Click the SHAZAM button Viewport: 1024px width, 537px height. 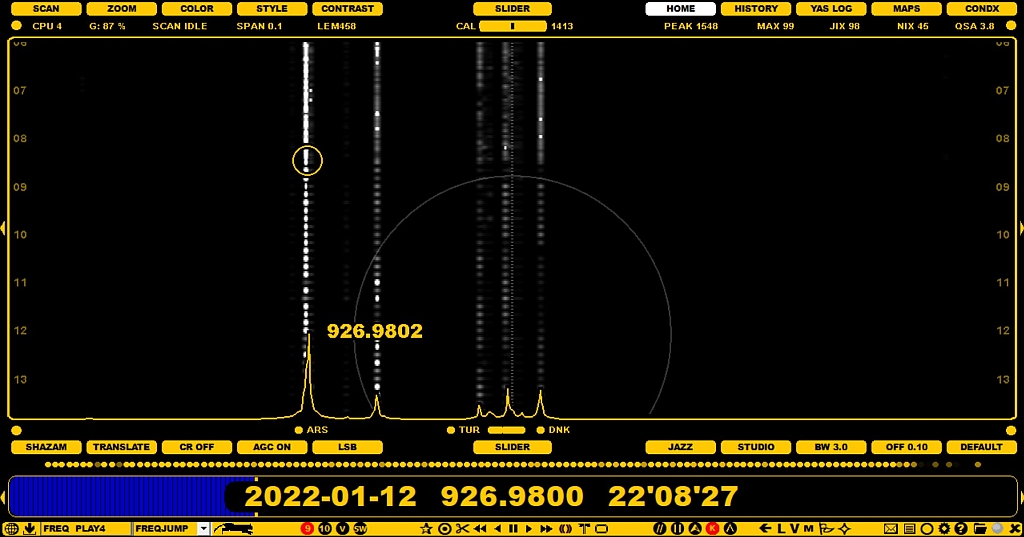point(46,447)
